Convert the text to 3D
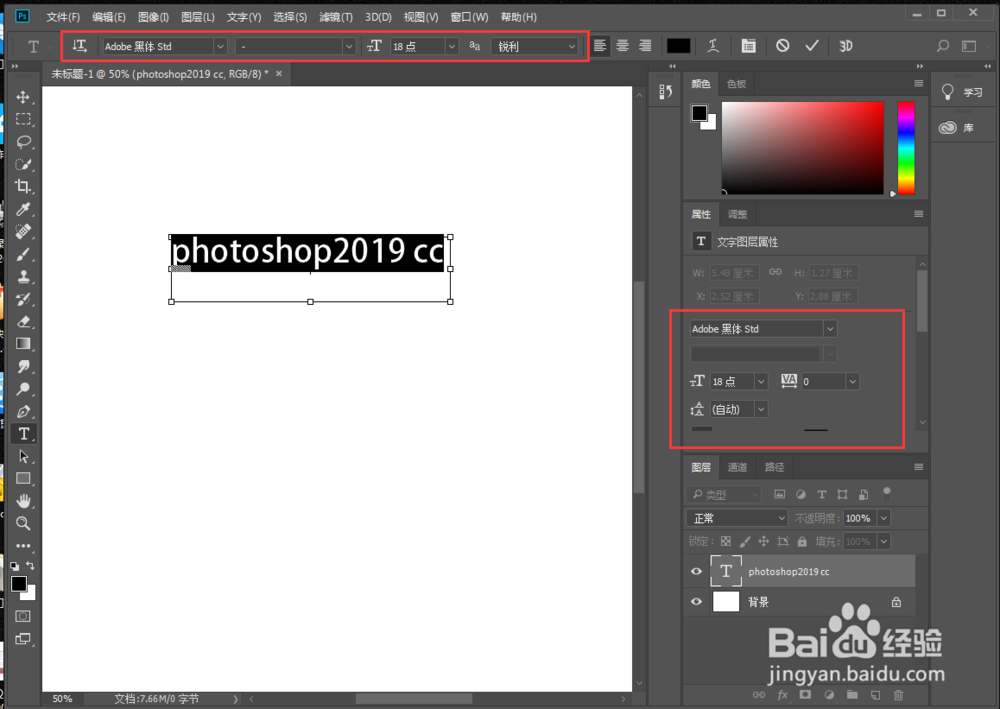 coord(846,46)
